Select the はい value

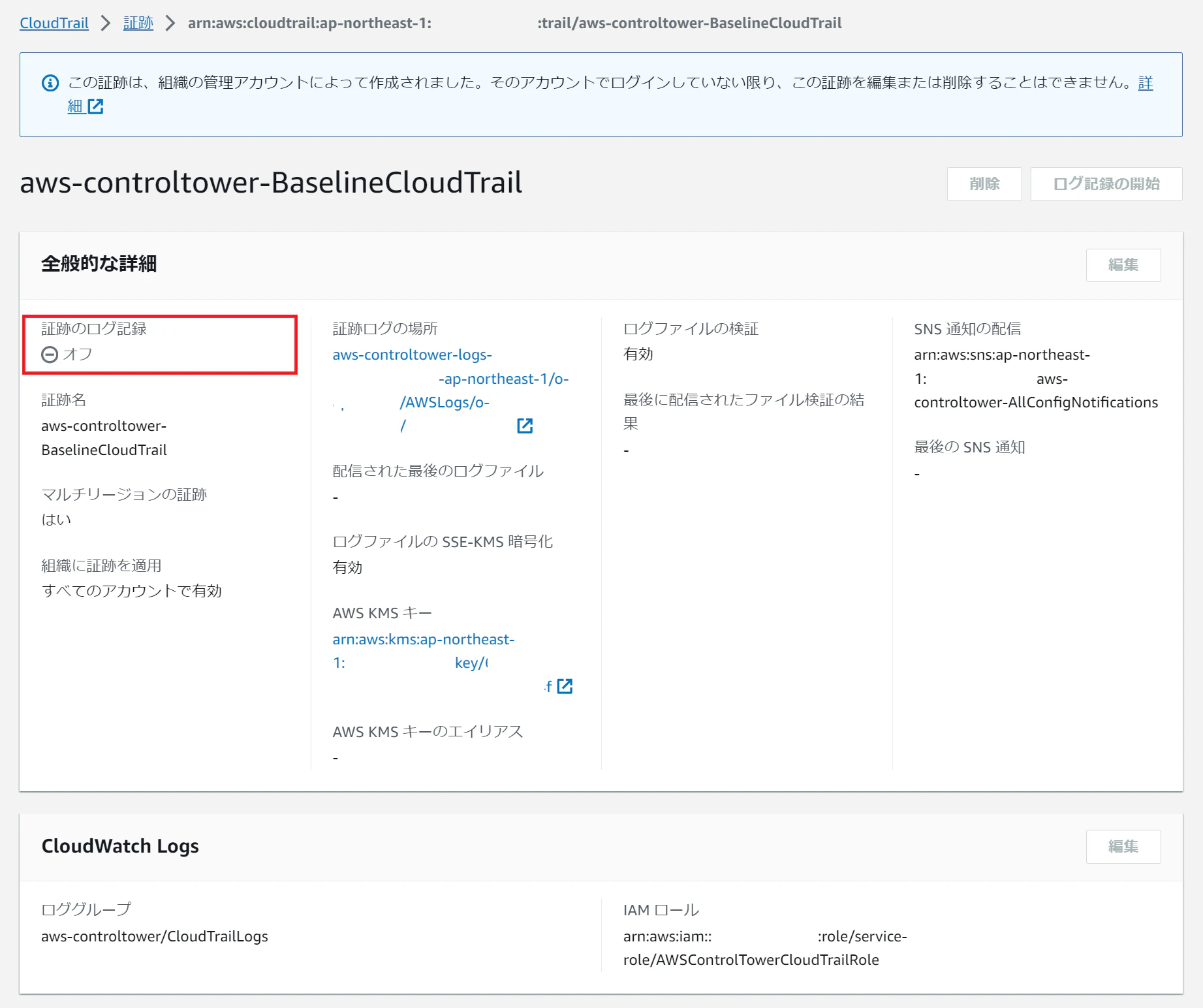(x=56, y=520)
